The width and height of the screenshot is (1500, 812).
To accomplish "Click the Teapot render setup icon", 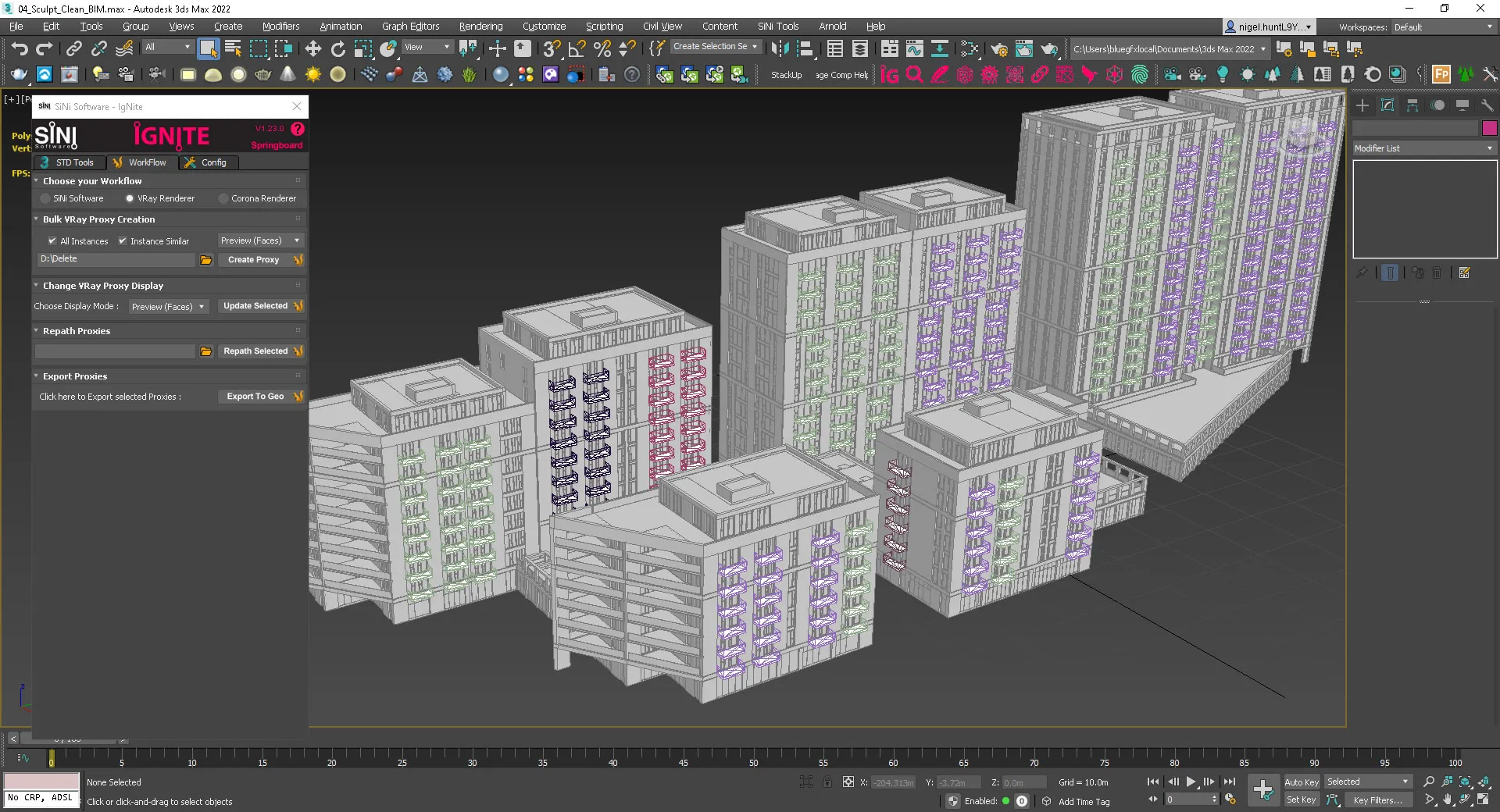I will [999, 49].
